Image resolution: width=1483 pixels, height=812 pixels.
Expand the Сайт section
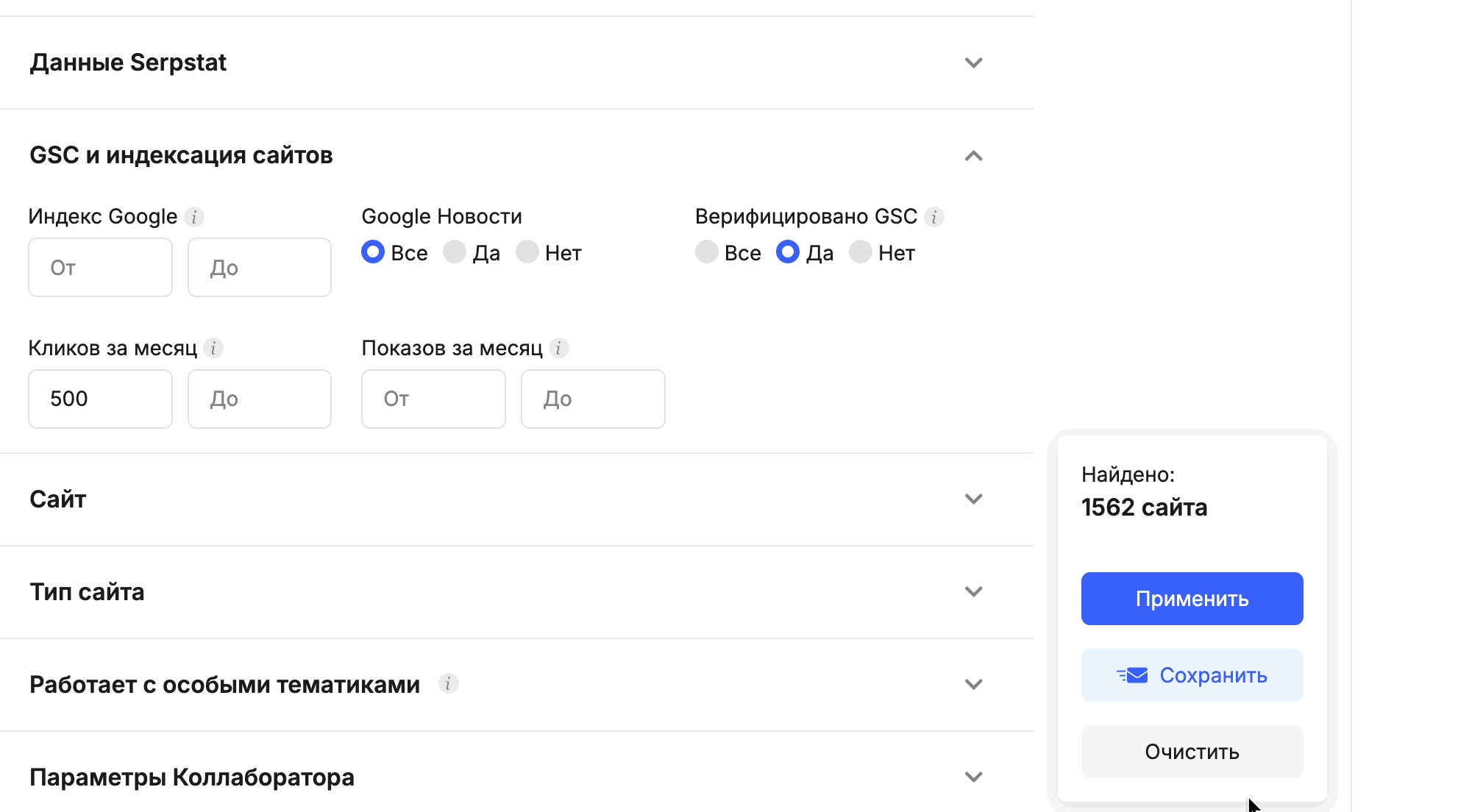[x=973, y=499]
